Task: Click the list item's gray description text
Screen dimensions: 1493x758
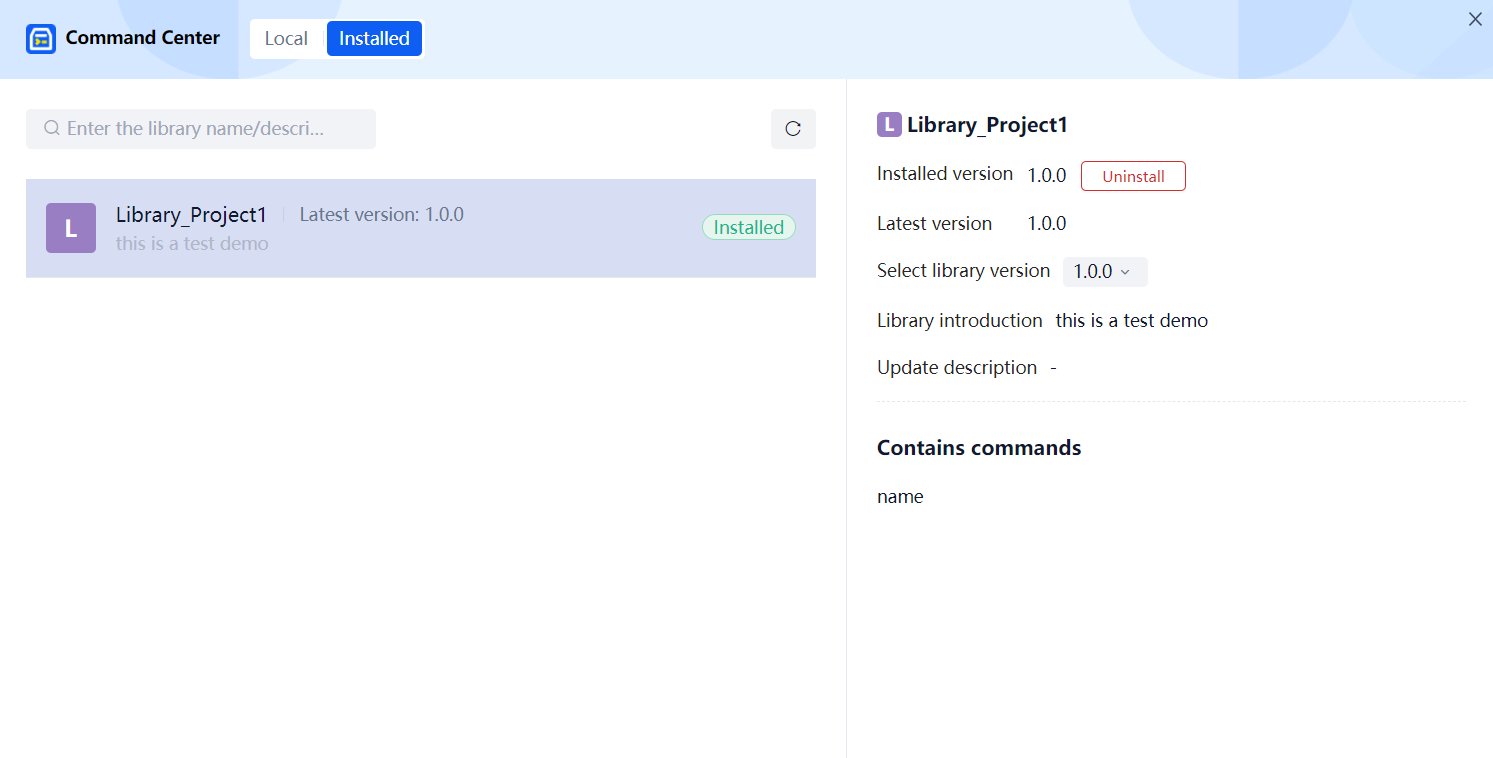Action: coord(192,244)
